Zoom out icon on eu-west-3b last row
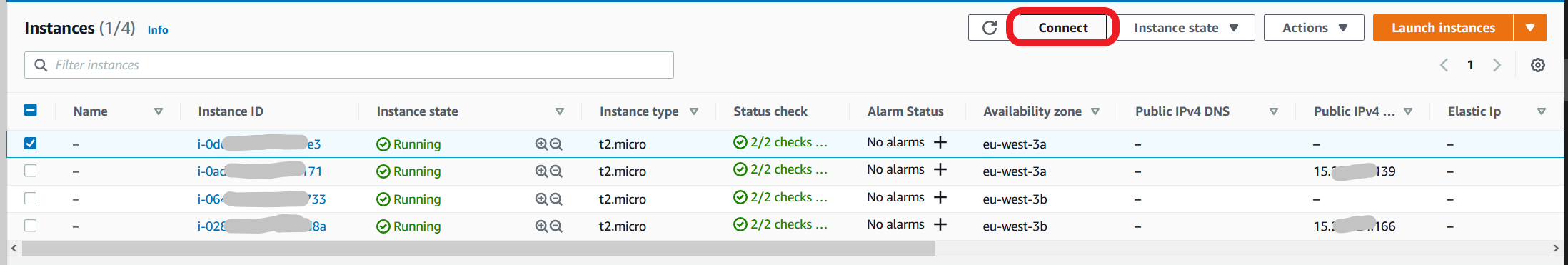The height and width of the screenshot is (265, 1568). 556,226
